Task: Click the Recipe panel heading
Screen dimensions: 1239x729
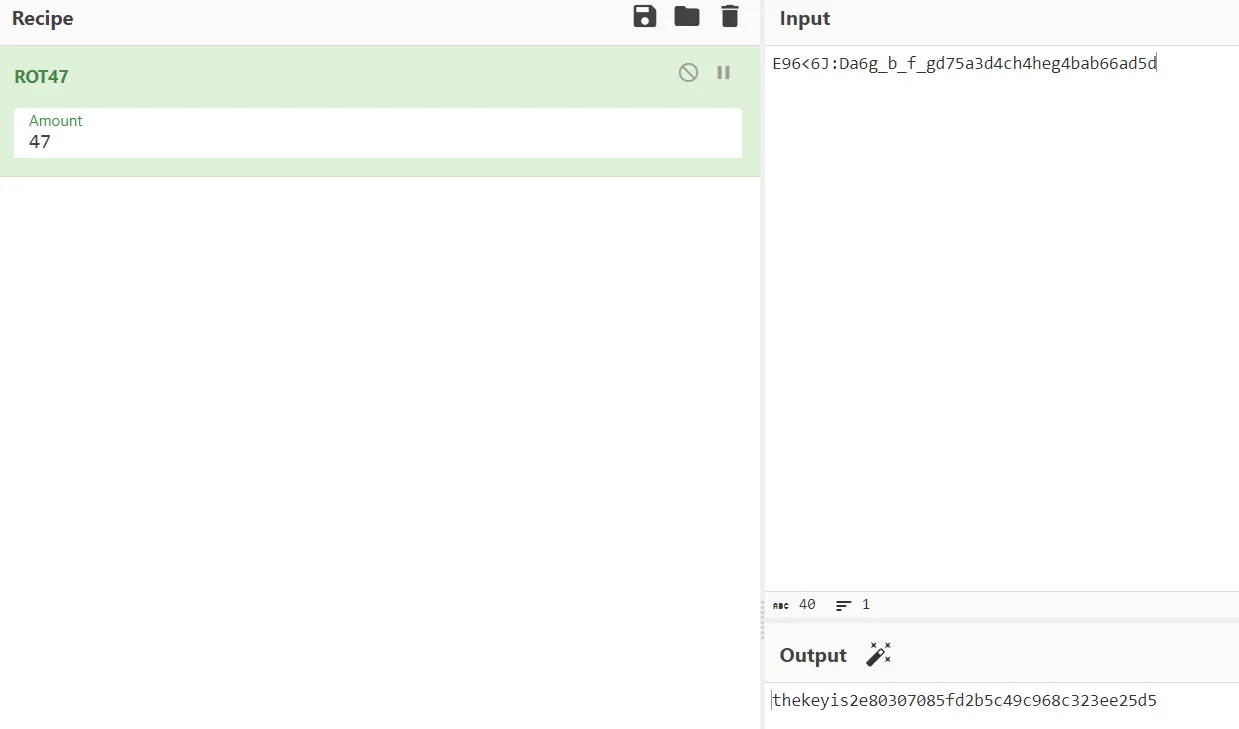Action: (x=42, y=19)
